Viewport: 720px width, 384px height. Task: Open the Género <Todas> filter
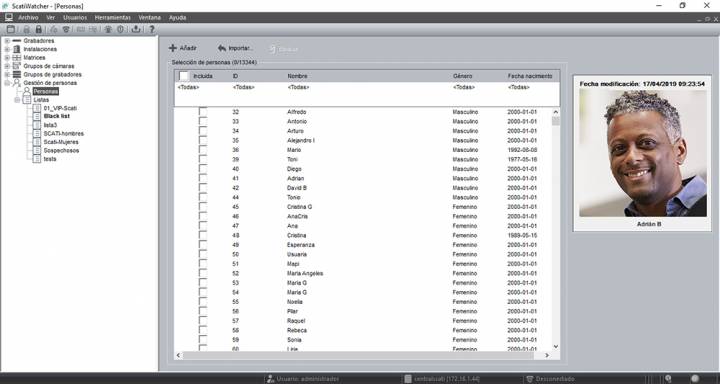pyautogui.click(x=463, y=87)
